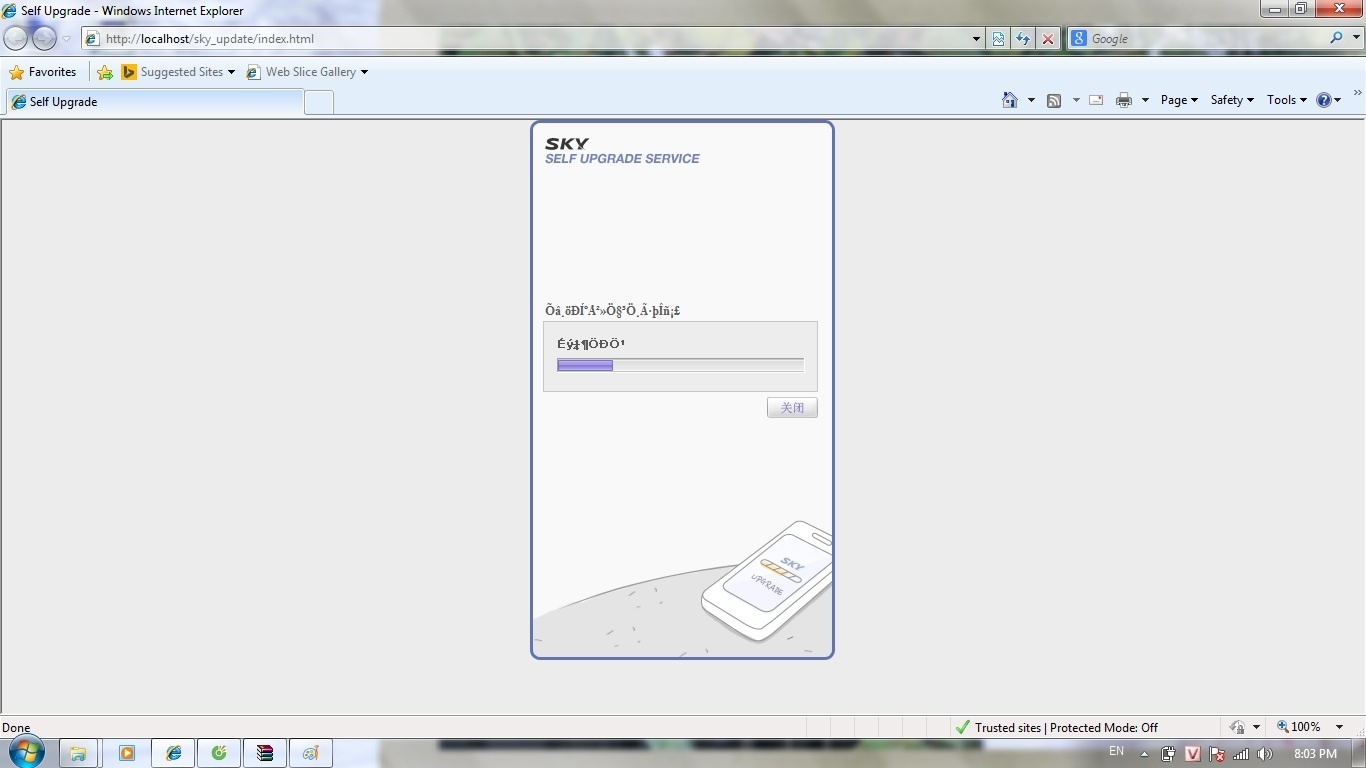Expand the command bar overflow chevron
This screenshot has width=1366, height=768.
coord(1357,94)
